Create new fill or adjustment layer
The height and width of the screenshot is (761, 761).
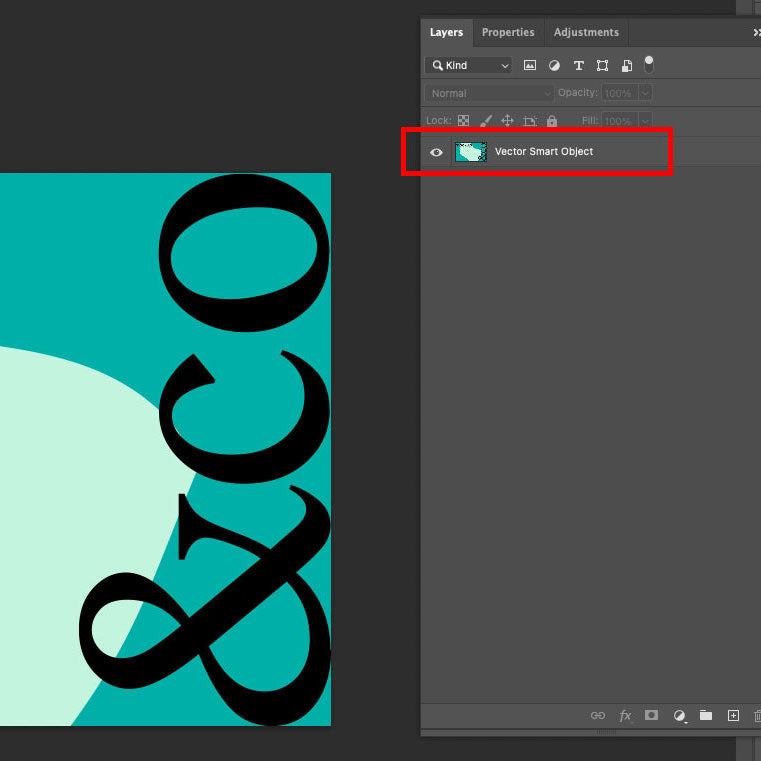point(680,716)
